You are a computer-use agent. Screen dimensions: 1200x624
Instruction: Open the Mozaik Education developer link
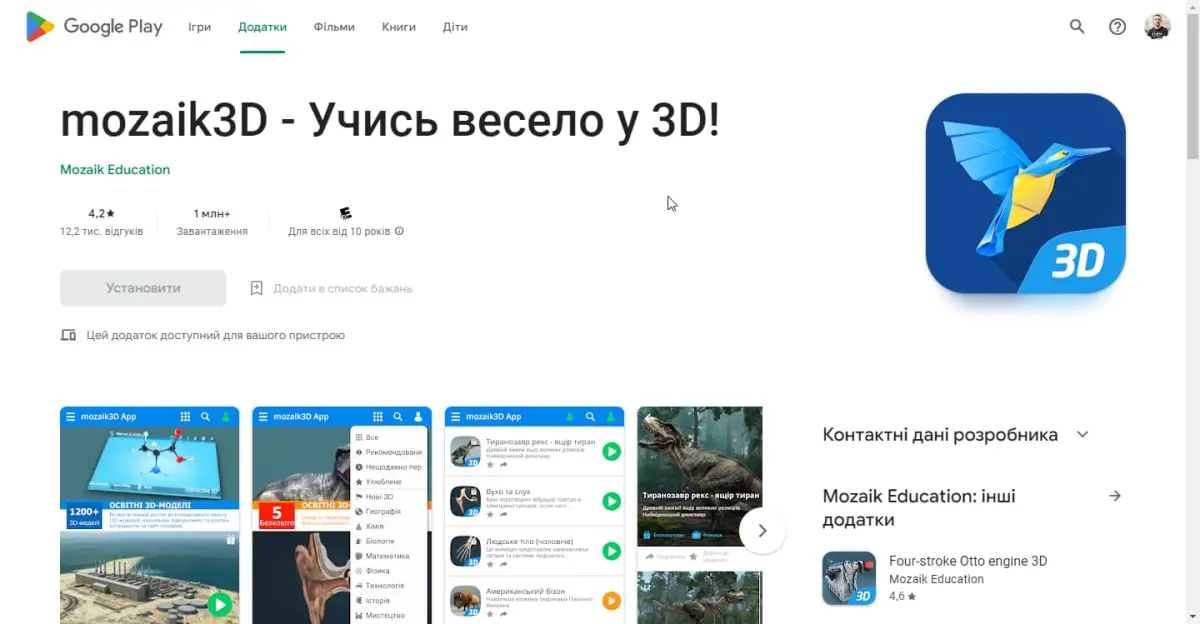(x=115, y=169)
